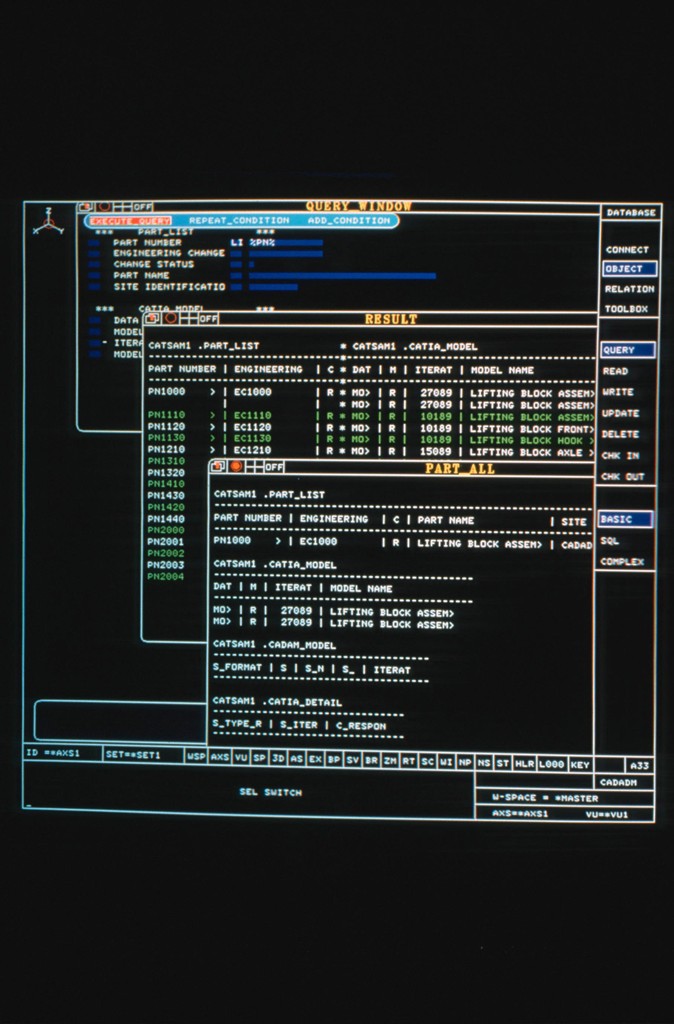
Task: Click the red circle icon in PART_ALL title bar
Action: [237, 467]
